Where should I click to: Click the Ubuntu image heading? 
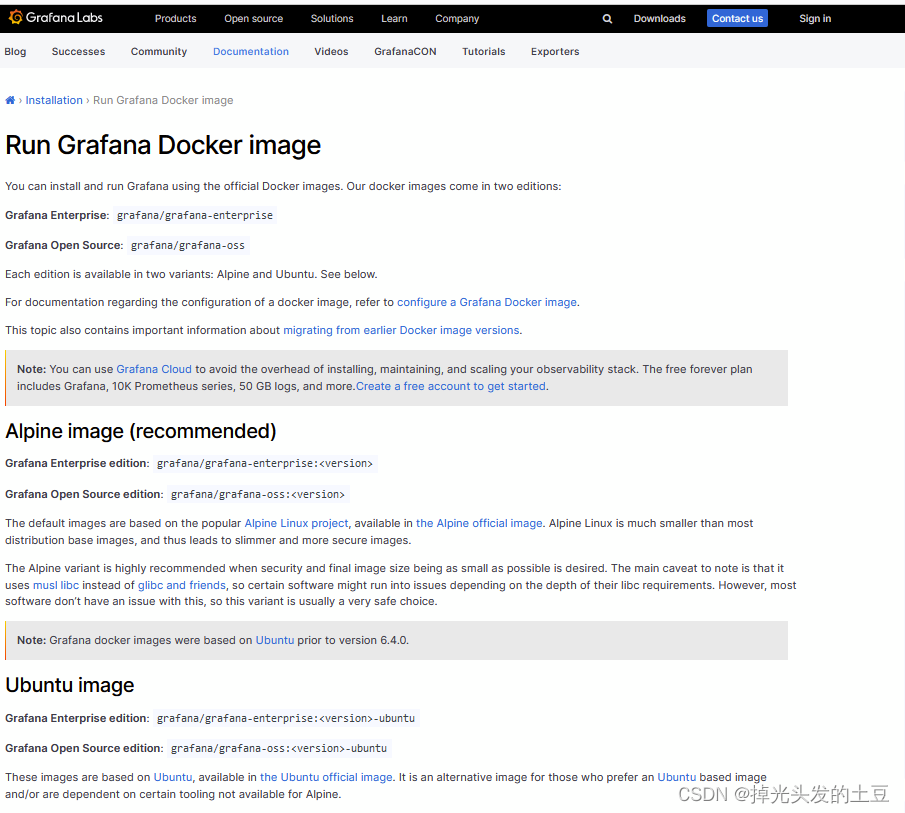coord(70,685)
